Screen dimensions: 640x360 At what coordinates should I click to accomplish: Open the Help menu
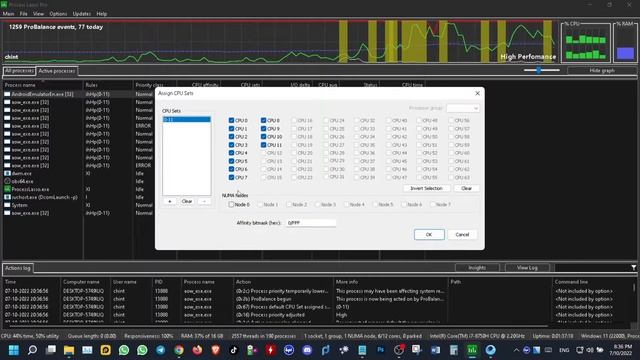coord(102,13)
